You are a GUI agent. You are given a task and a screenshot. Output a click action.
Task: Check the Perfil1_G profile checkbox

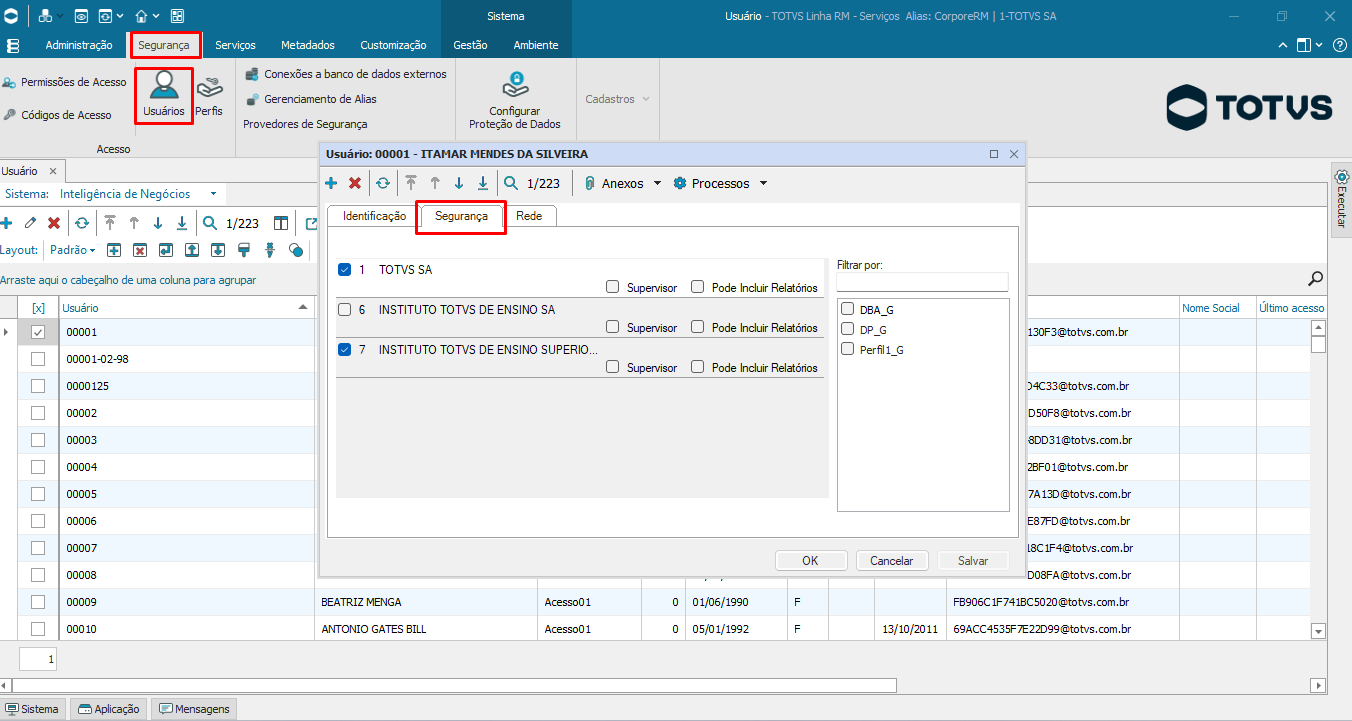click(848, 349)
